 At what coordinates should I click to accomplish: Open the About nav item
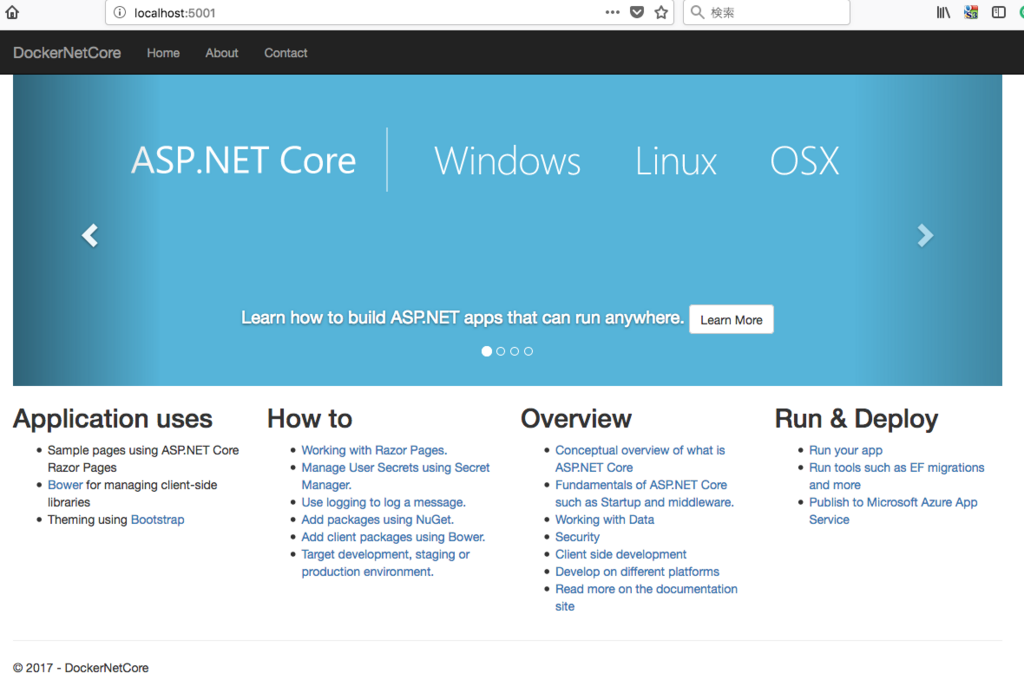tap(222, 53)
